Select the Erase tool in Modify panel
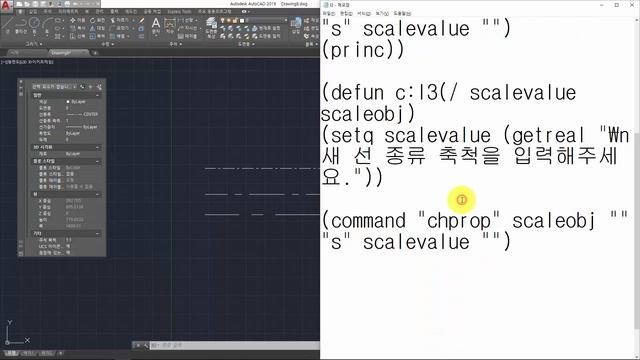This screenshot has height=360, width=640. (142, 20)
